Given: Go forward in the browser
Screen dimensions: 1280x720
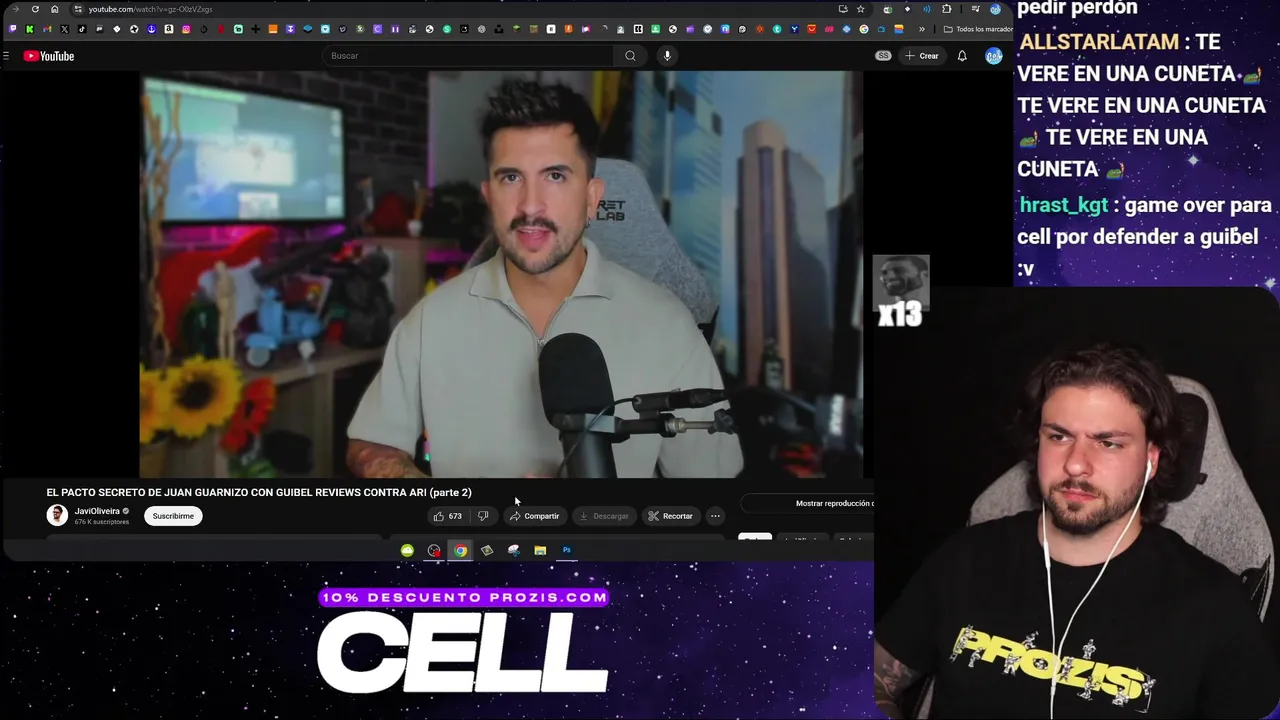Looking at the screenshot, I should tap(15, 9).
